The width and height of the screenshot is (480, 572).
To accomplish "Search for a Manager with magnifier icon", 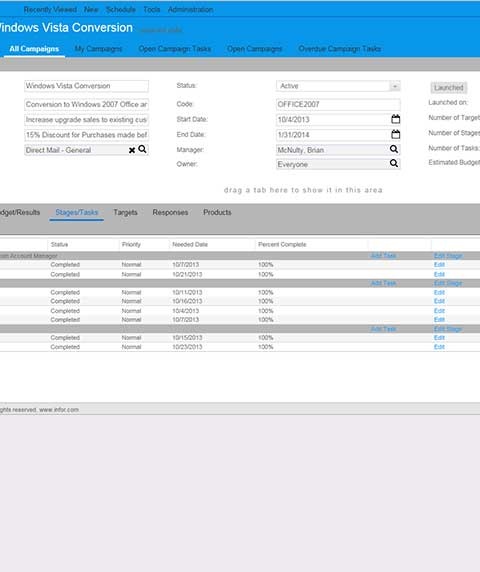I will tap(394, 149).
